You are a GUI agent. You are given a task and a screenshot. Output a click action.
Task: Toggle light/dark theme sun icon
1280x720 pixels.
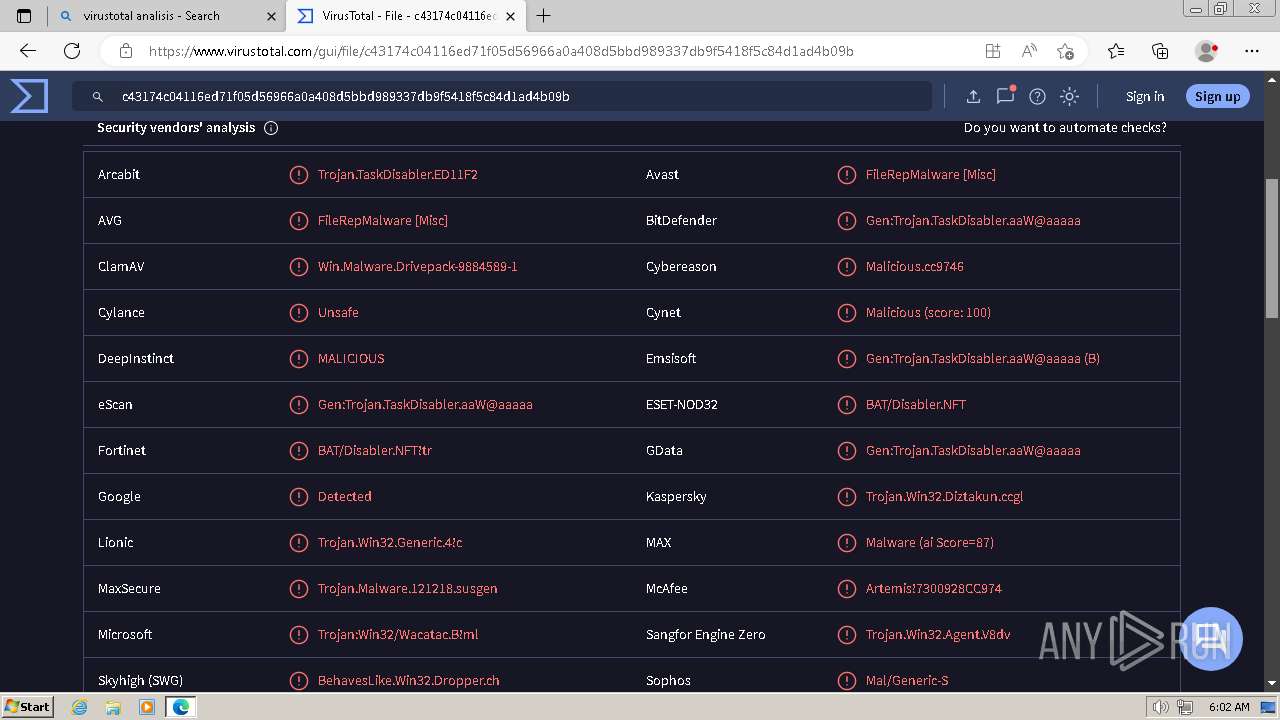(1069, 97)
